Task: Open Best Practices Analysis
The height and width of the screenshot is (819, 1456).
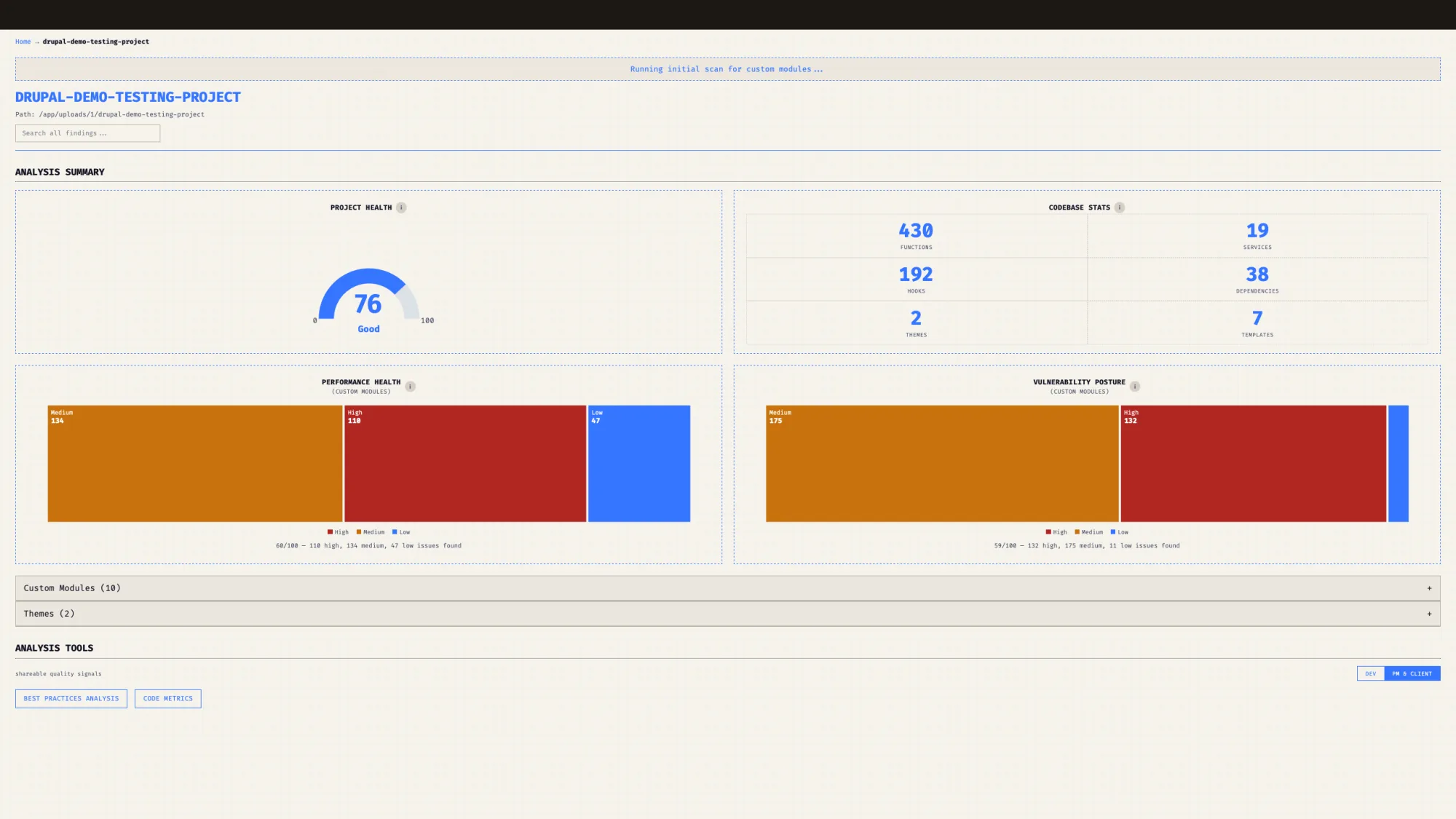Action: tap(71, 699)
